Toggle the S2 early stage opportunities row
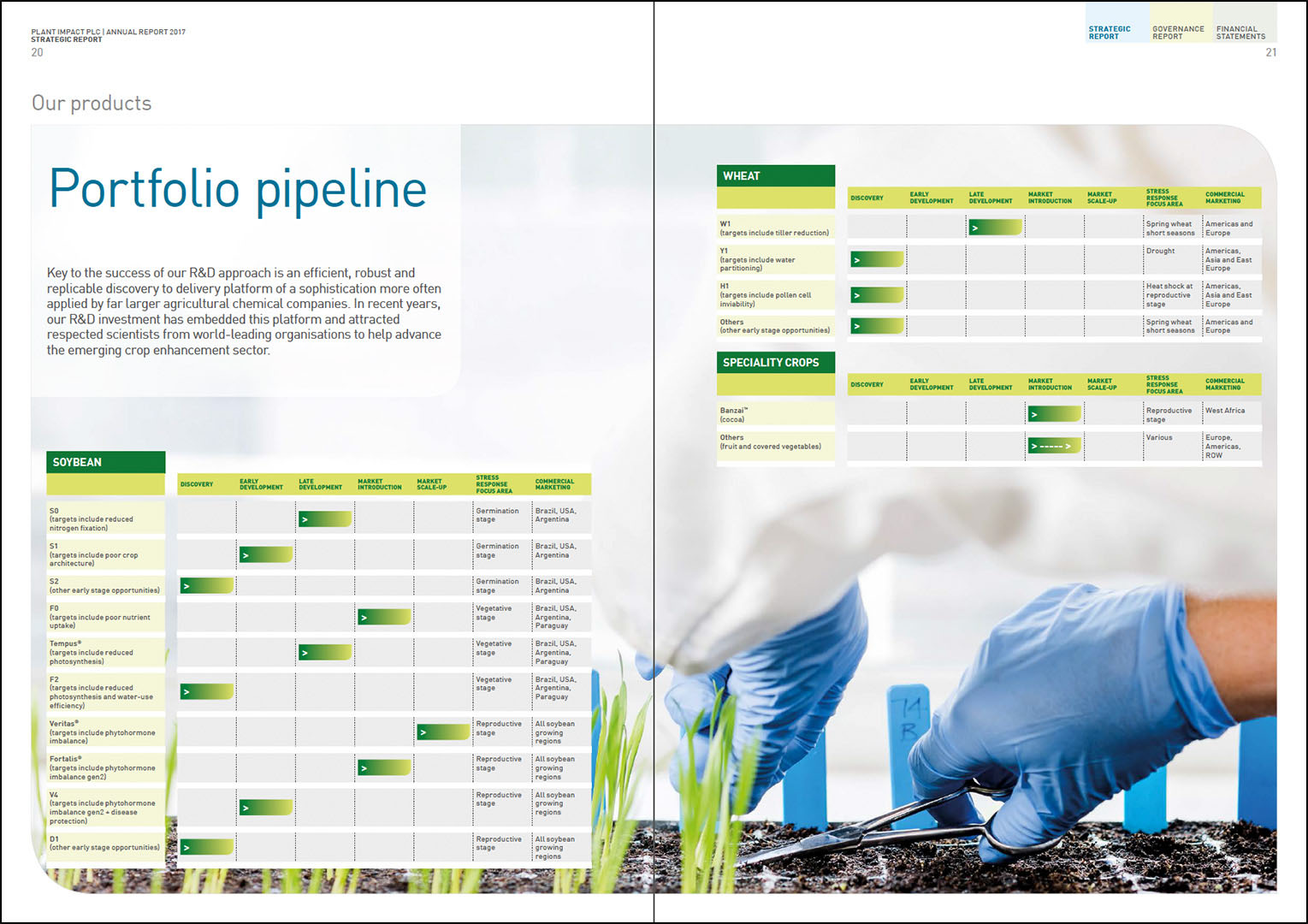Image resolution: width=1308 pixels, height=924 pixels. [x=106, y=585]
